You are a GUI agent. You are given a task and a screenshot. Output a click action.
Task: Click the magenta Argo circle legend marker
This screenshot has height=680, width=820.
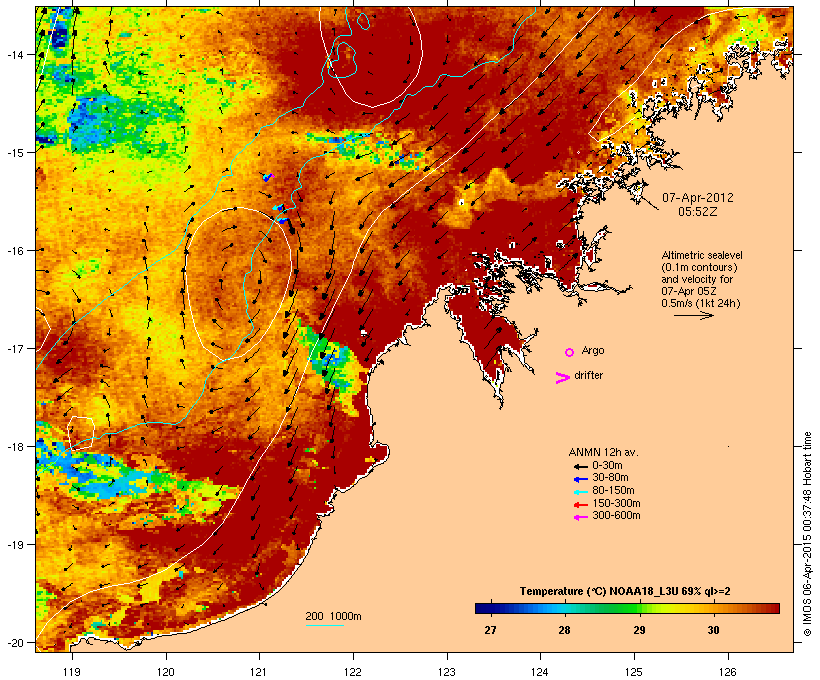tap(569, 352)
